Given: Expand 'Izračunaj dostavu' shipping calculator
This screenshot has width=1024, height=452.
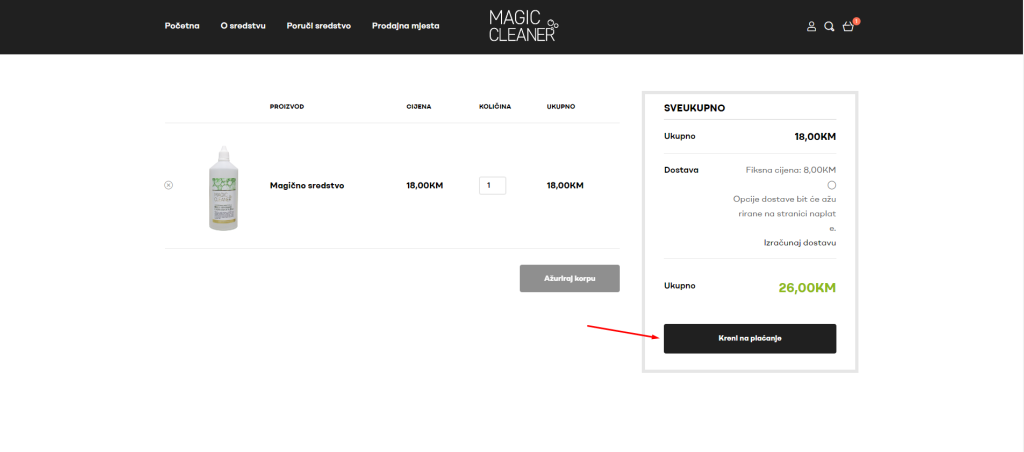Looking at the screenshot, I should click(800, 243).
